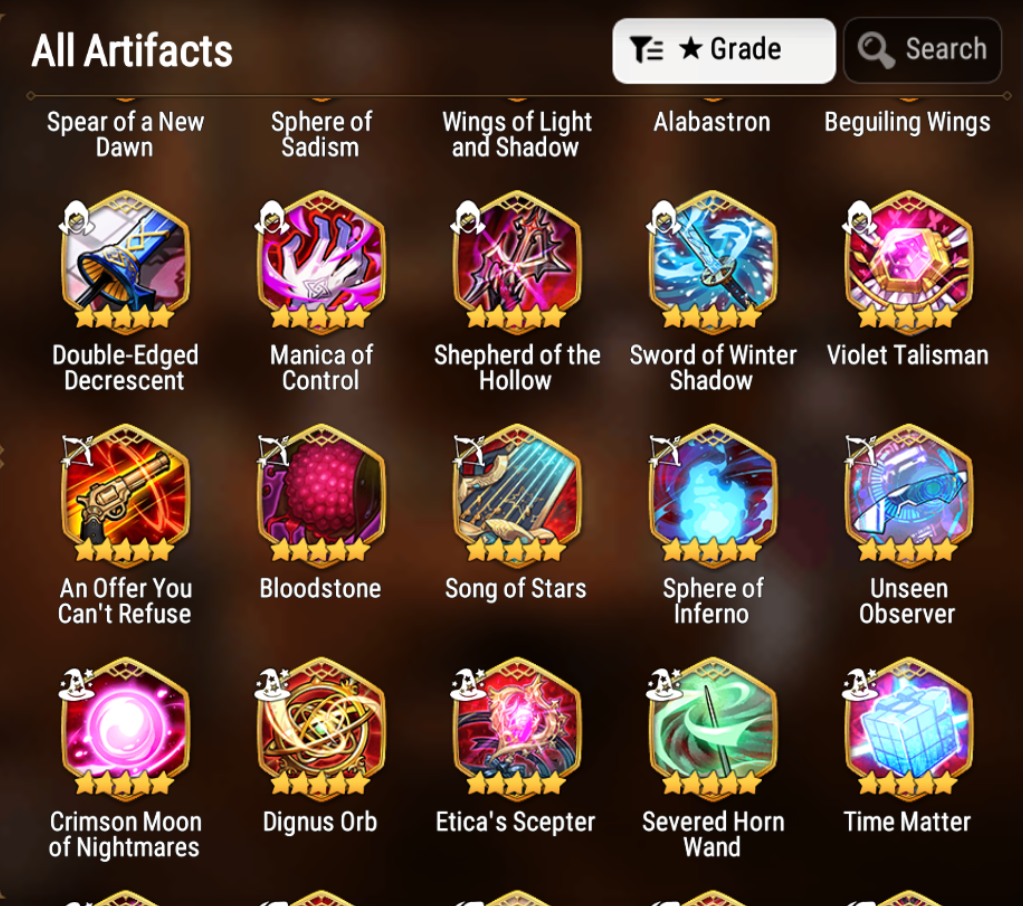
Task: Click the Search field
Action: pyautogui.click(x=922, y=50)
